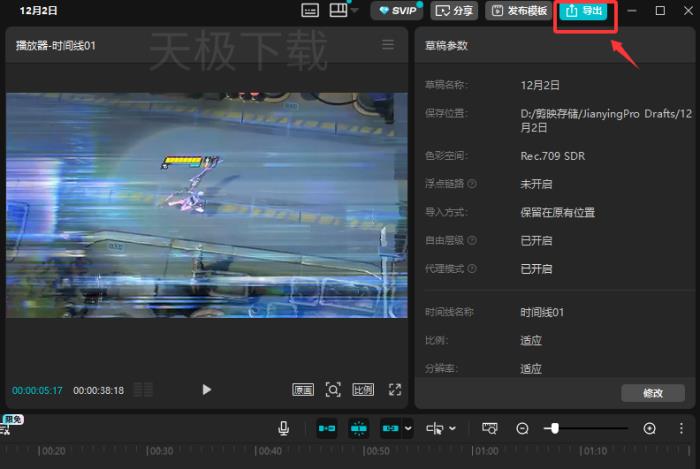The height and width of the screenshot is (469, 700).
Task: Click the 导出 export button
Action: [584, 11]
